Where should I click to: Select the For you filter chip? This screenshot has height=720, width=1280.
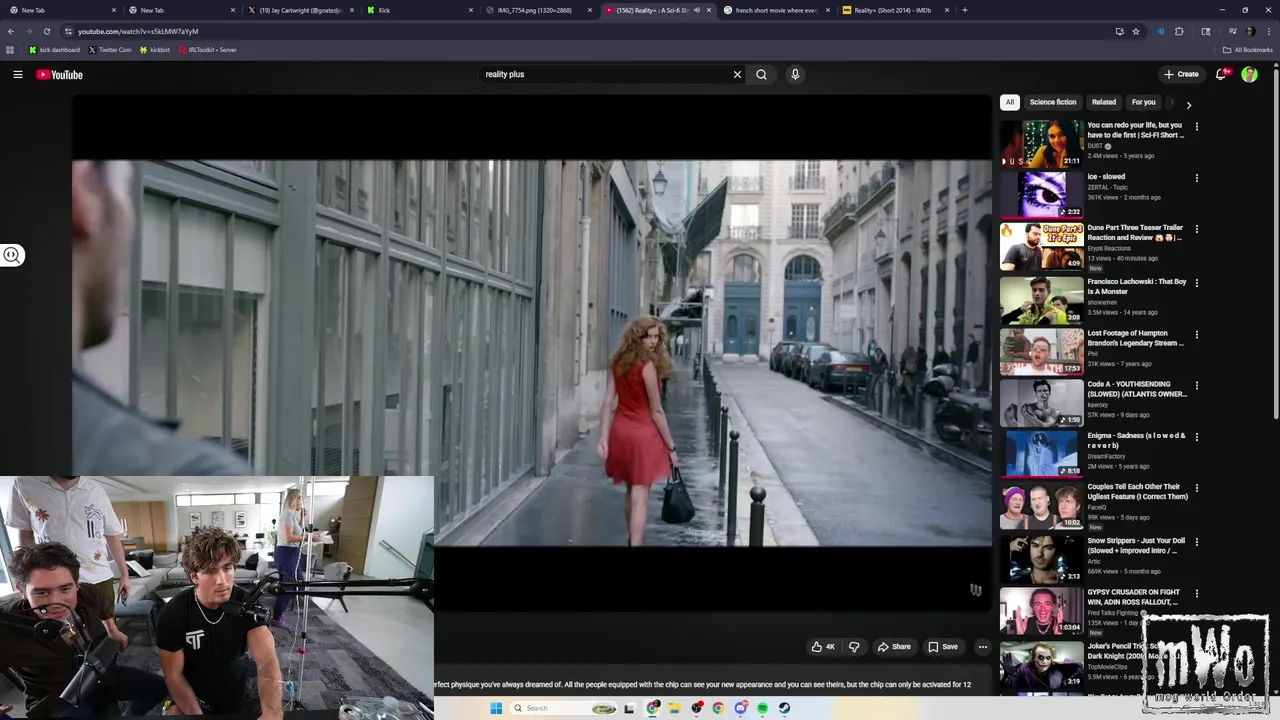point(1143,102)
